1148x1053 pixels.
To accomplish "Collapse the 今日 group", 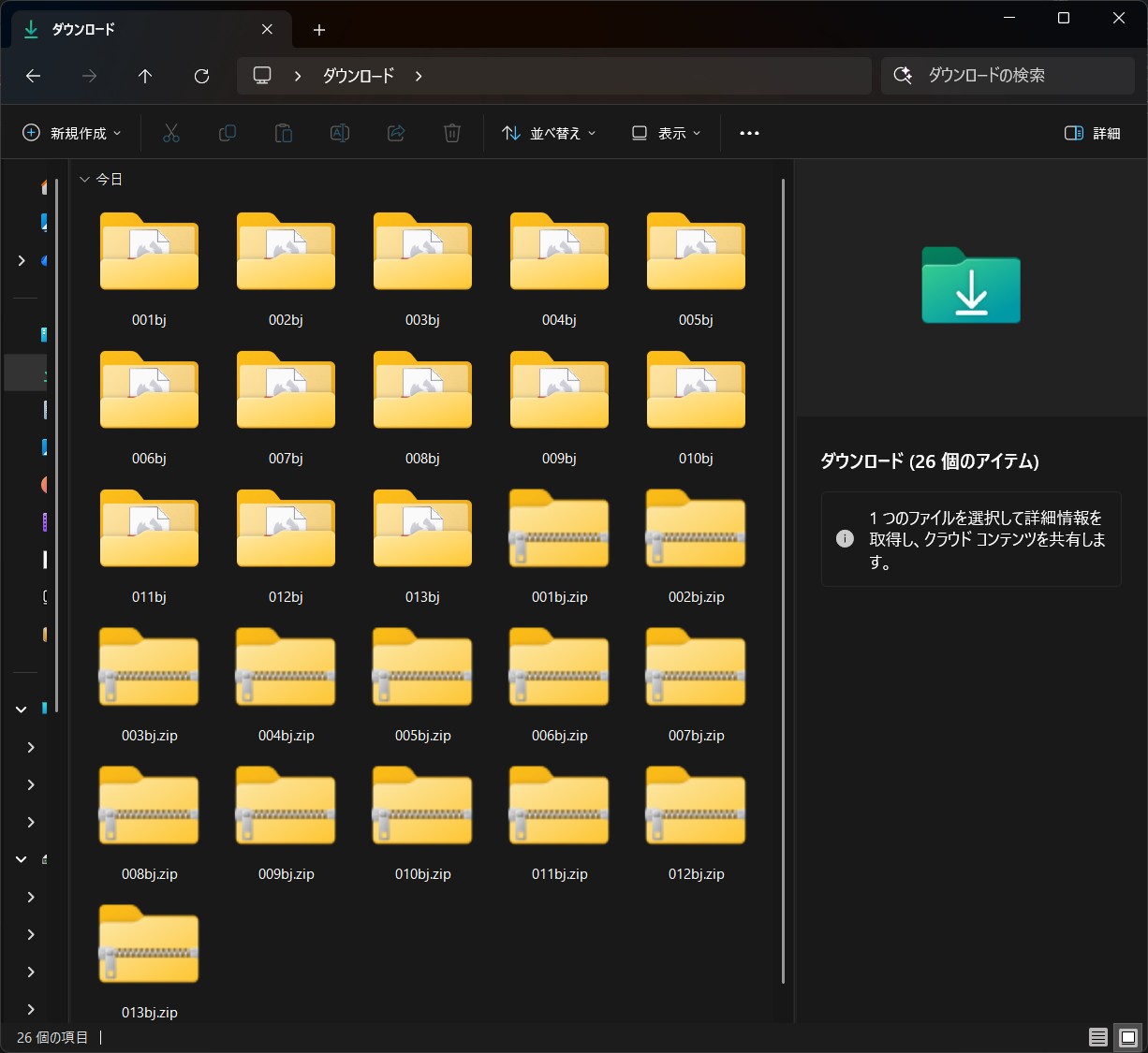I will click(84, 179).
